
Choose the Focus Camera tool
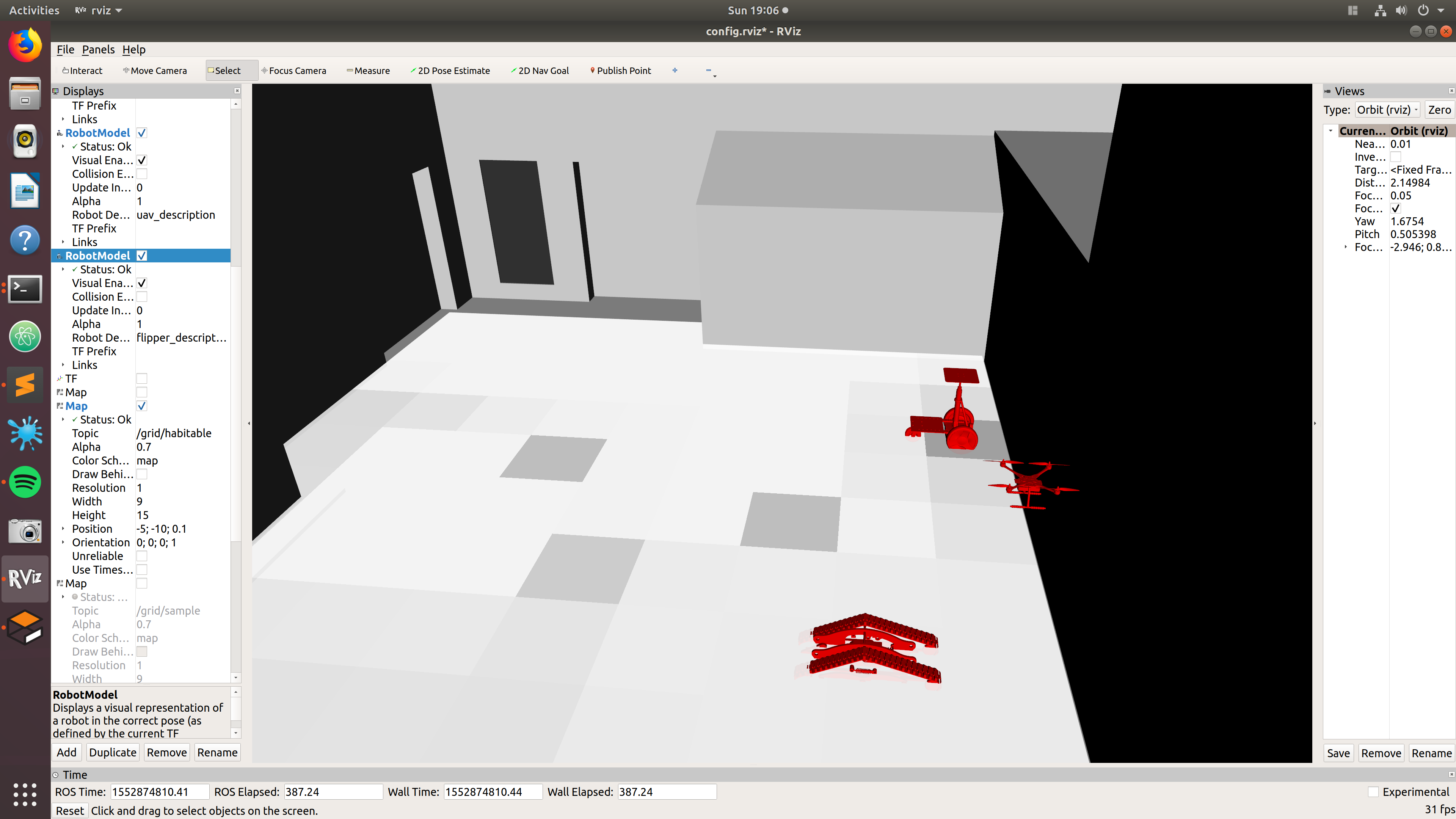tap(294, 71)
